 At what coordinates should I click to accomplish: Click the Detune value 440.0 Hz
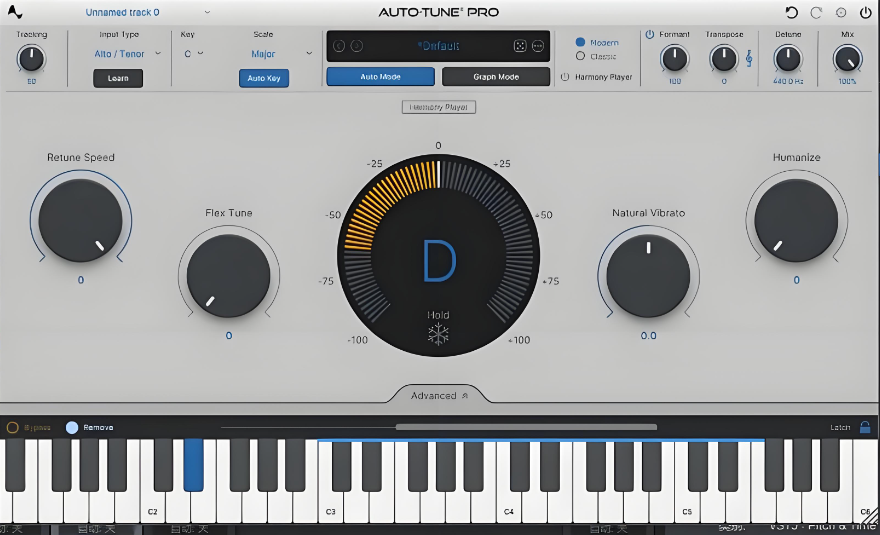(788, 81)
